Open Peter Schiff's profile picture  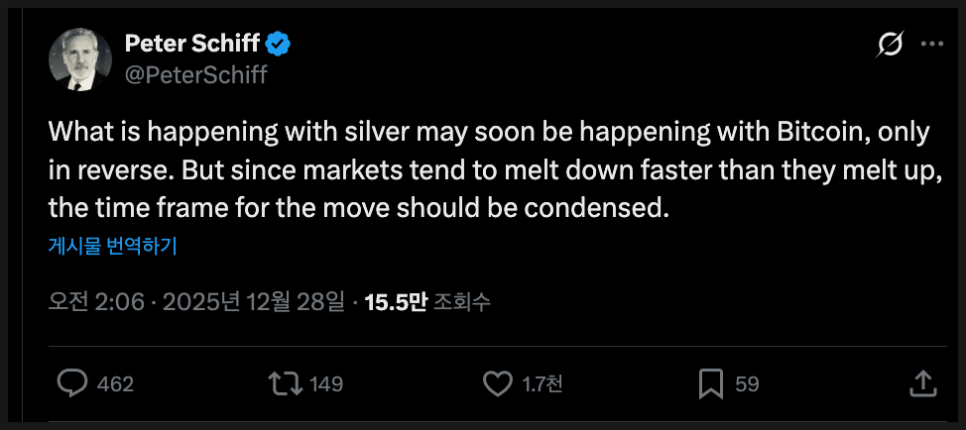click(79, 58)
